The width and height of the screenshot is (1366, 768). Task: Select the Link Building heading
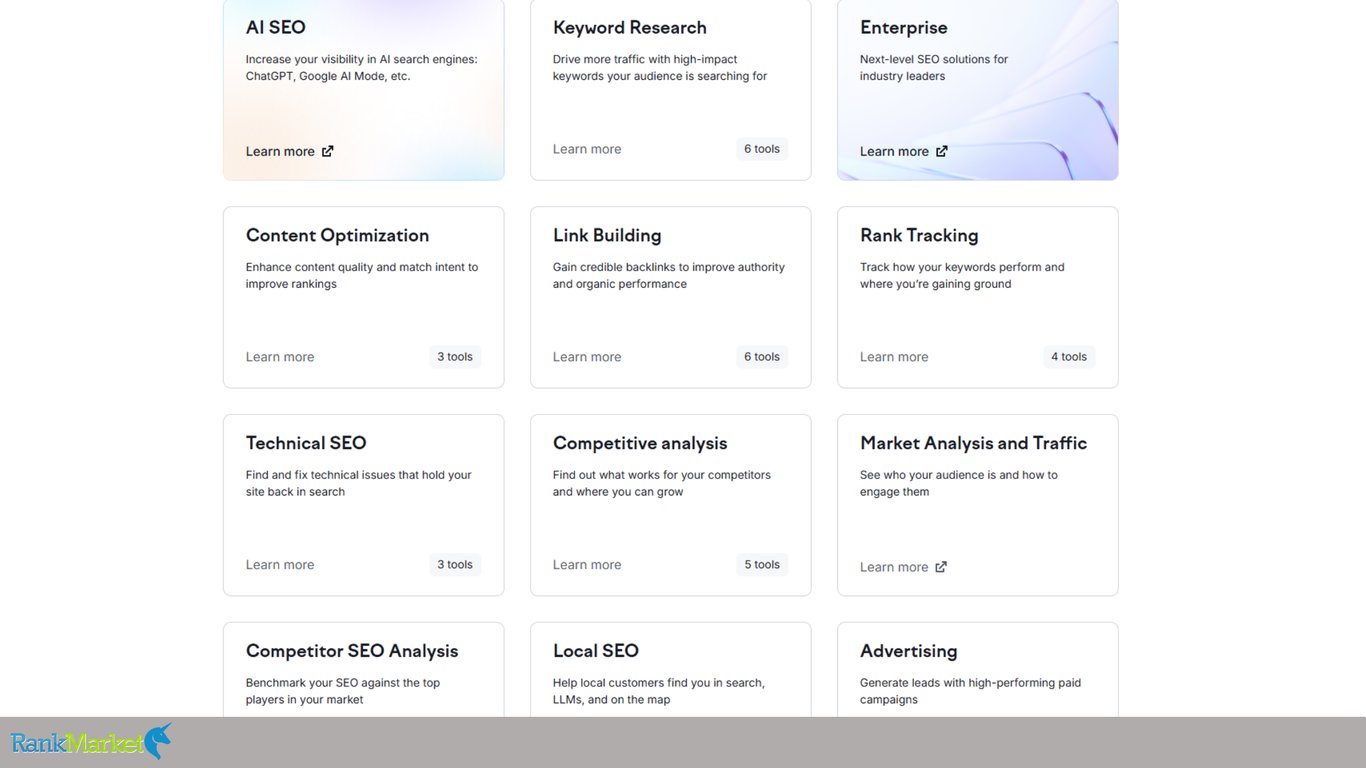[607, 236]
